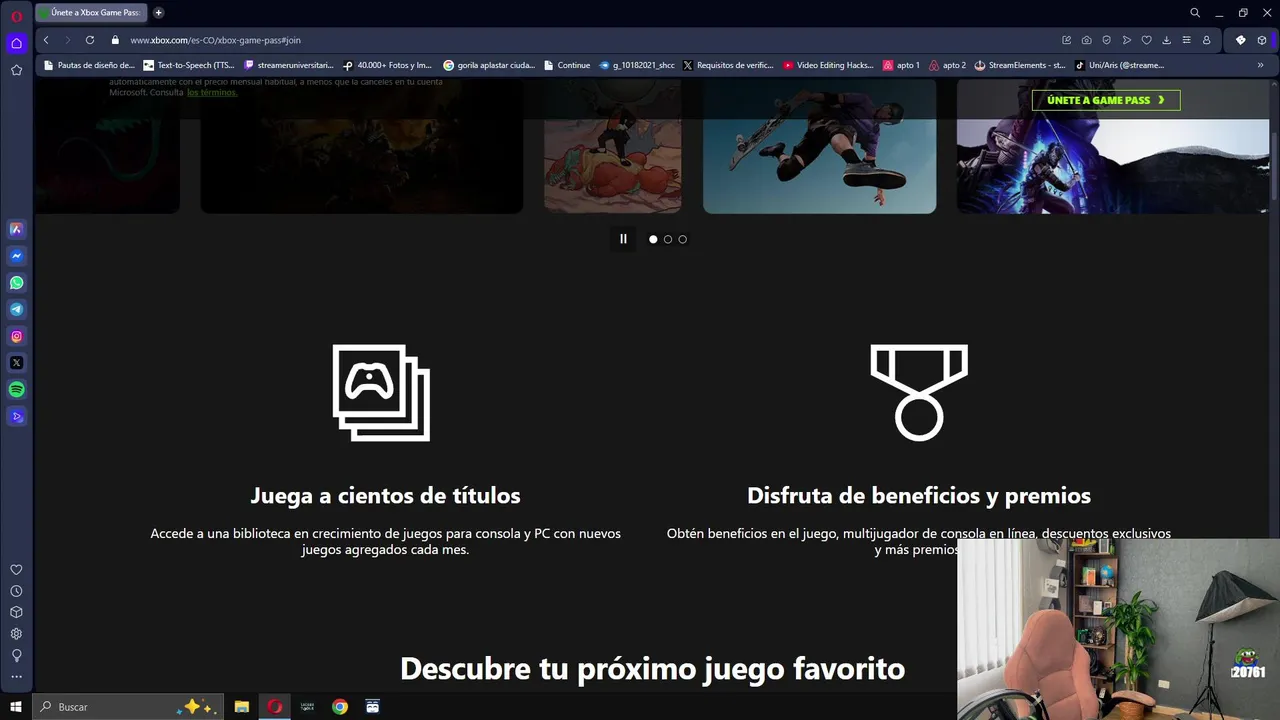1280x720 pixels.
Task: Select the second carousel slide dot
Action: (668, 239)
